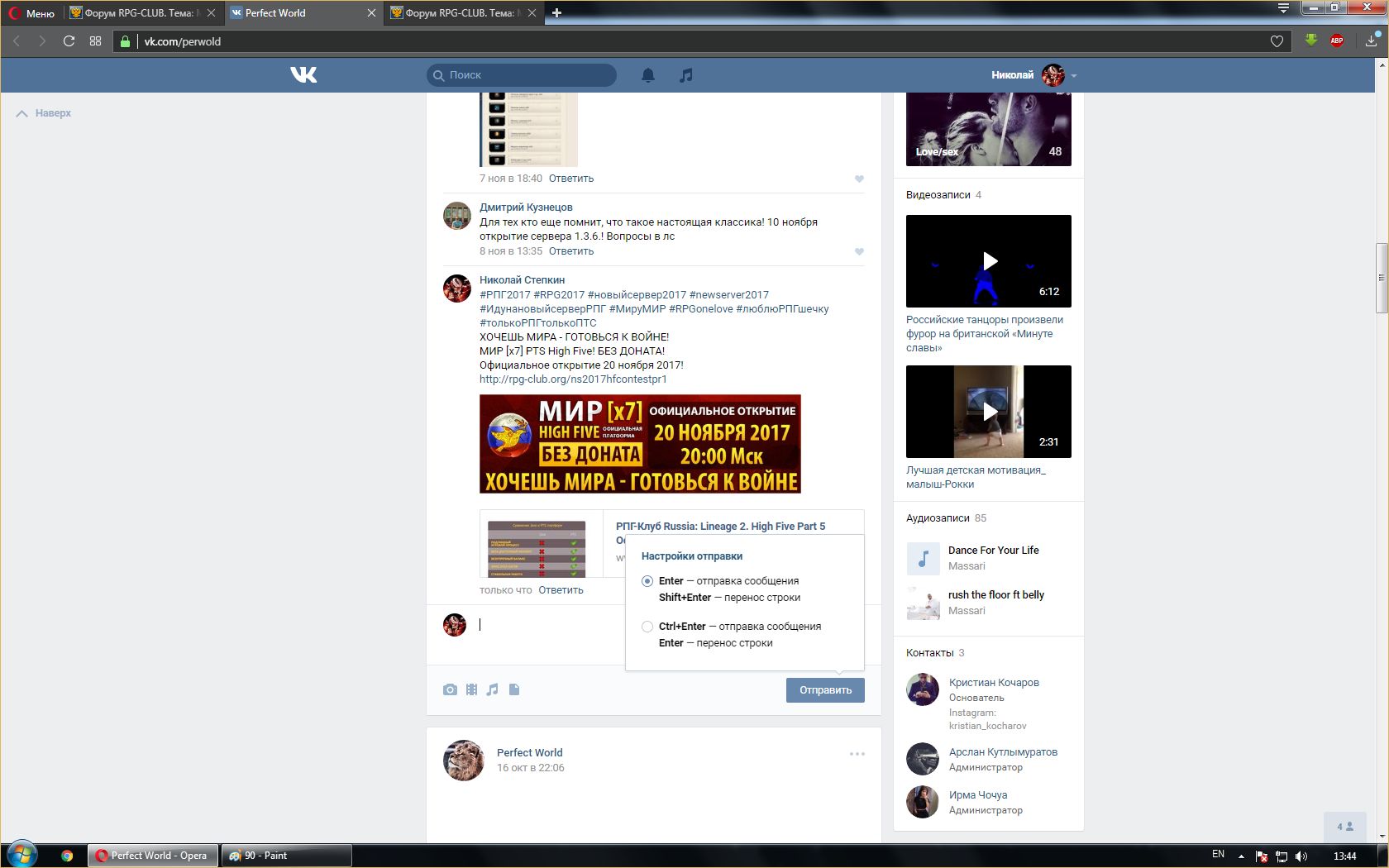
Task: Click the Perfect World community lion avatar
Action: tap(464, 761)
